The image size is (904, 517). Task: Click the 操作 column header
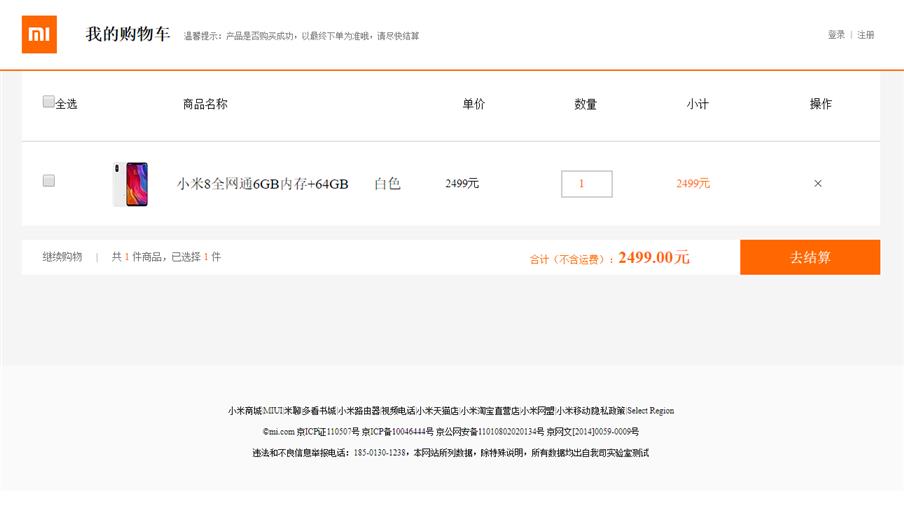(821, 104)
